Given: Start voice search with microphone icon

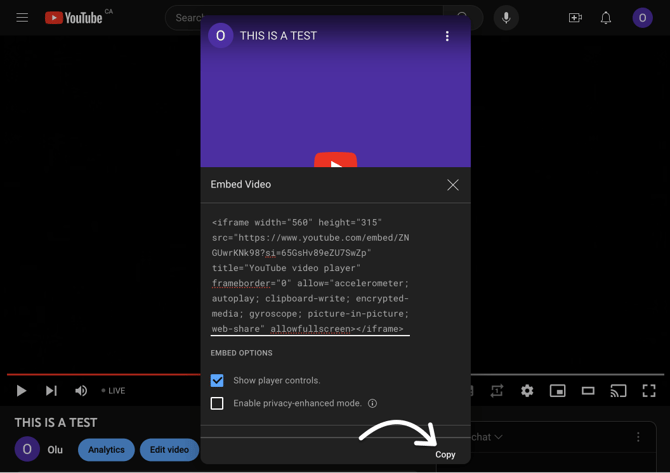Looking at the screenshot, I should tap(506, 18).
